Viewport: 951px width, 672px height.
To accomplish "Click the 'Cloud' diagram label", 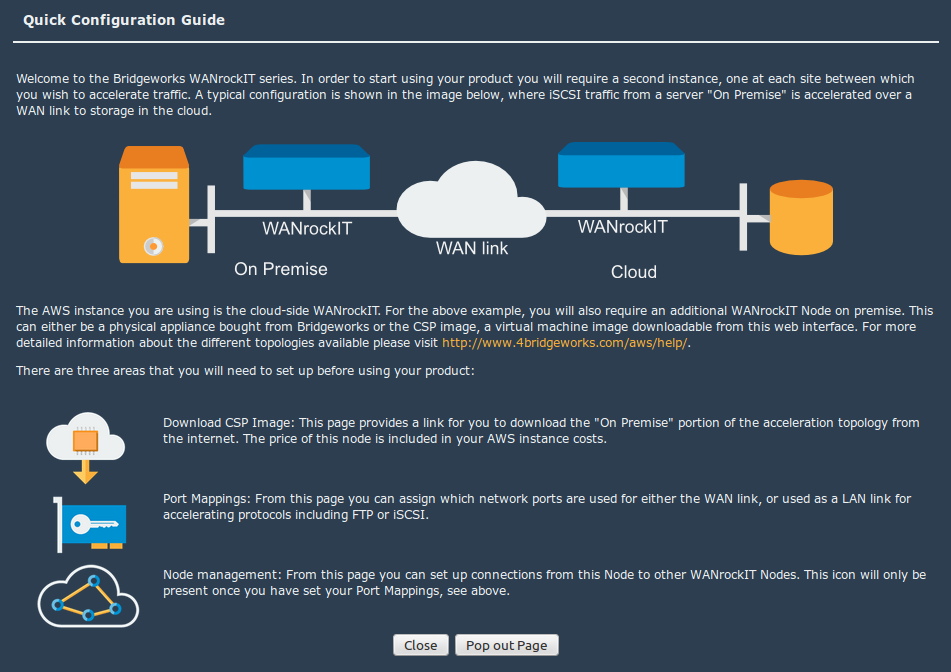I will pyautogui.click(x=634, y=272).
